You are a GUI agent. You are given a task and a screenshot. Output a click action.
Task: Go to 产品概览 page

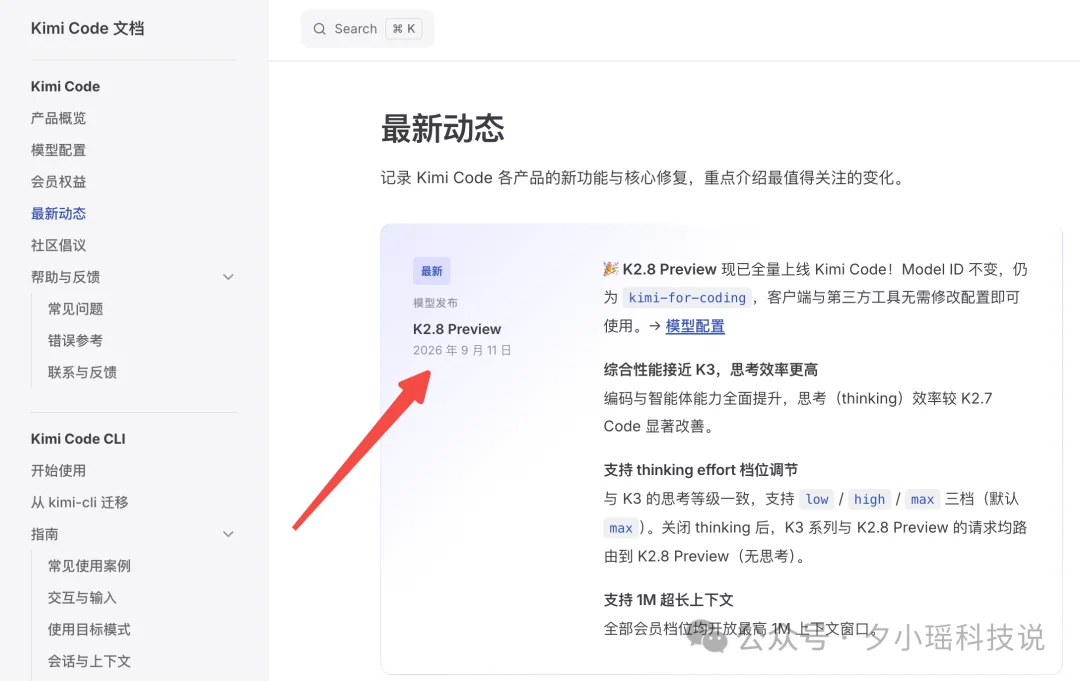click(x=59, y=118)
